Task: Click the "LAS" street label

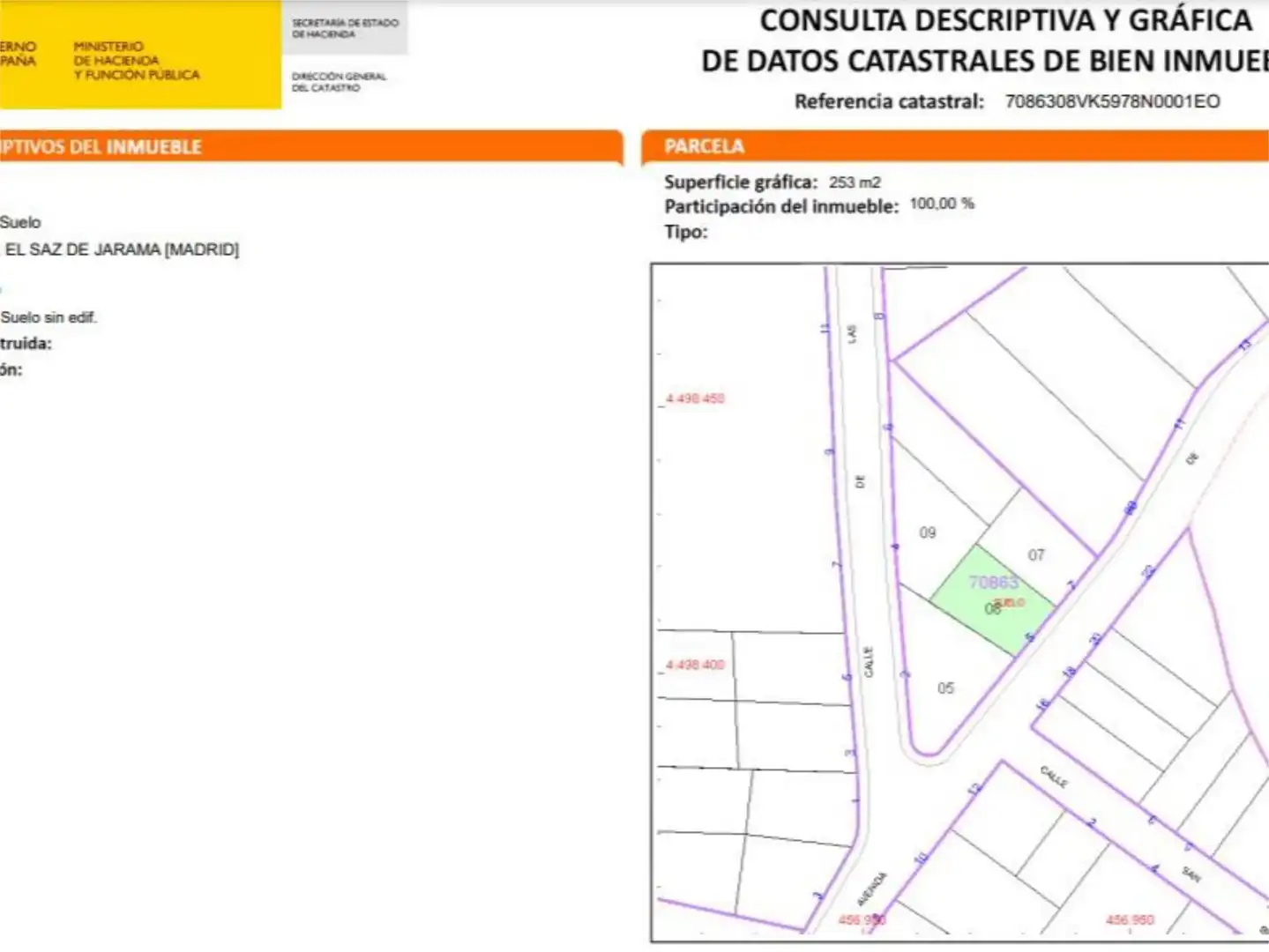Action: (x=851, y=333)
